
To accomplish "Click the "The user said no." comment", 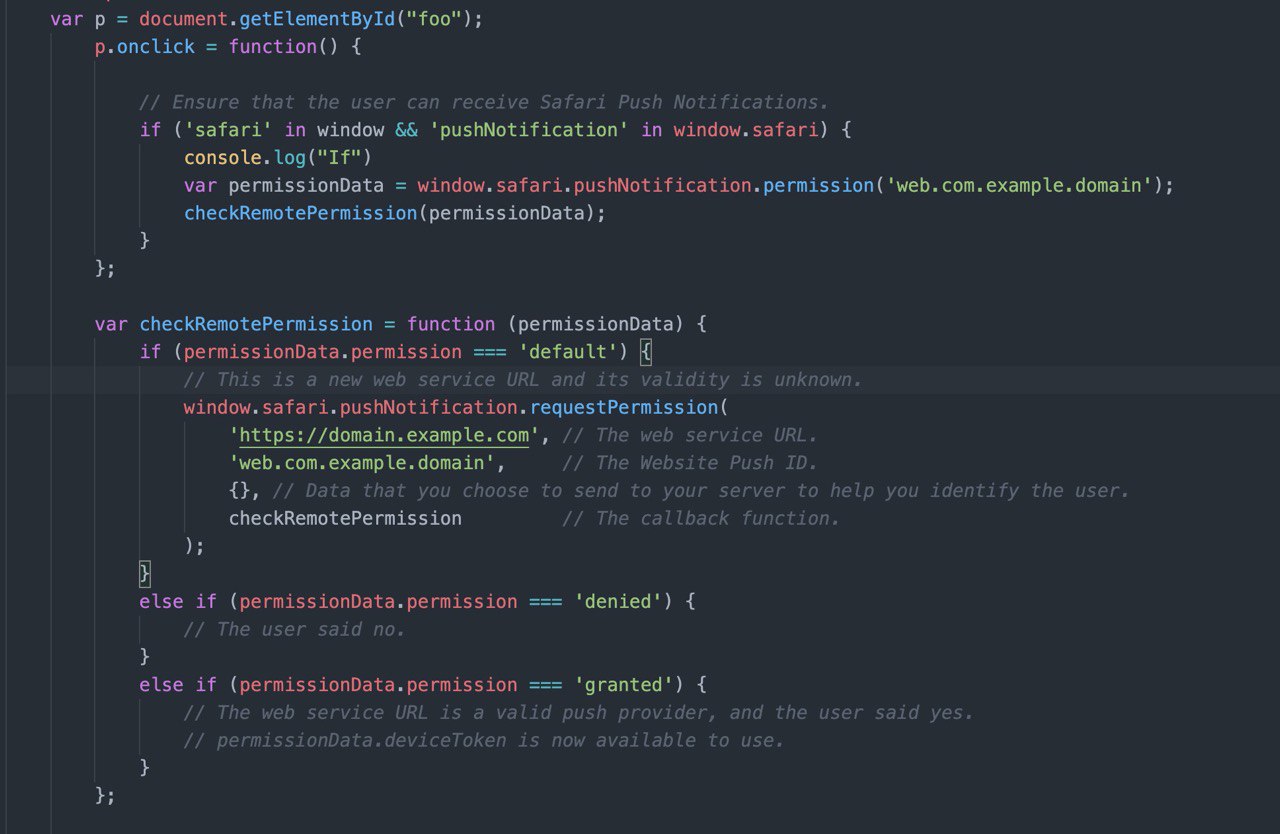I will tap(295, 629).
